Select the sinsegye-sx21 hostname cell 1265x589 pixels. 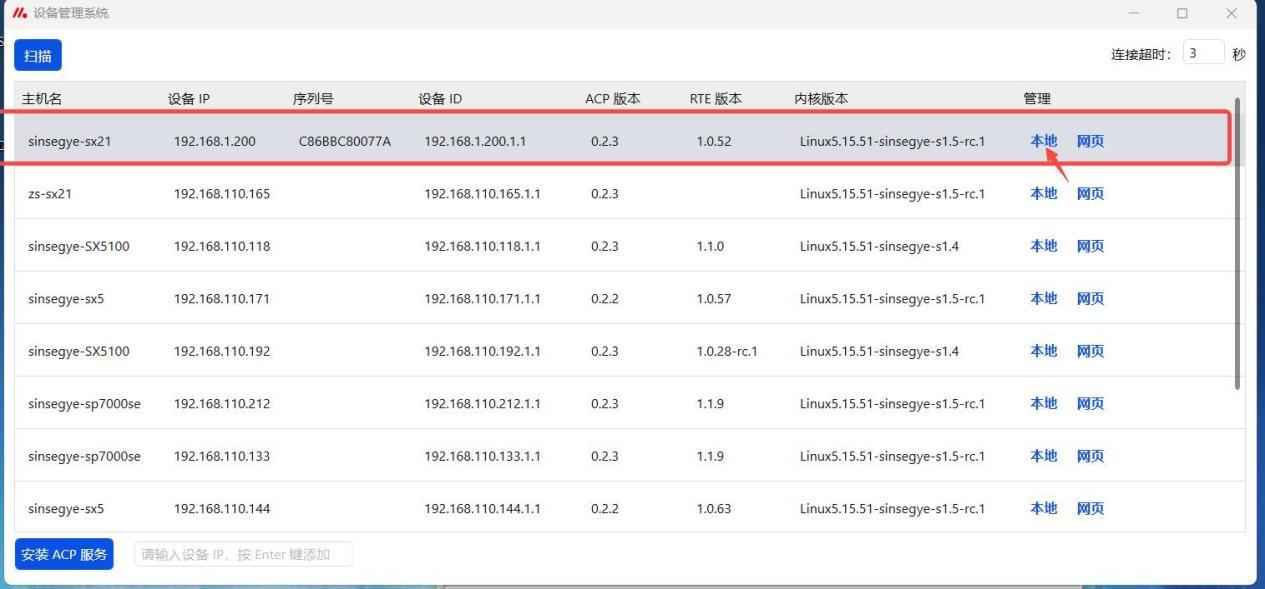pos(70,141)
